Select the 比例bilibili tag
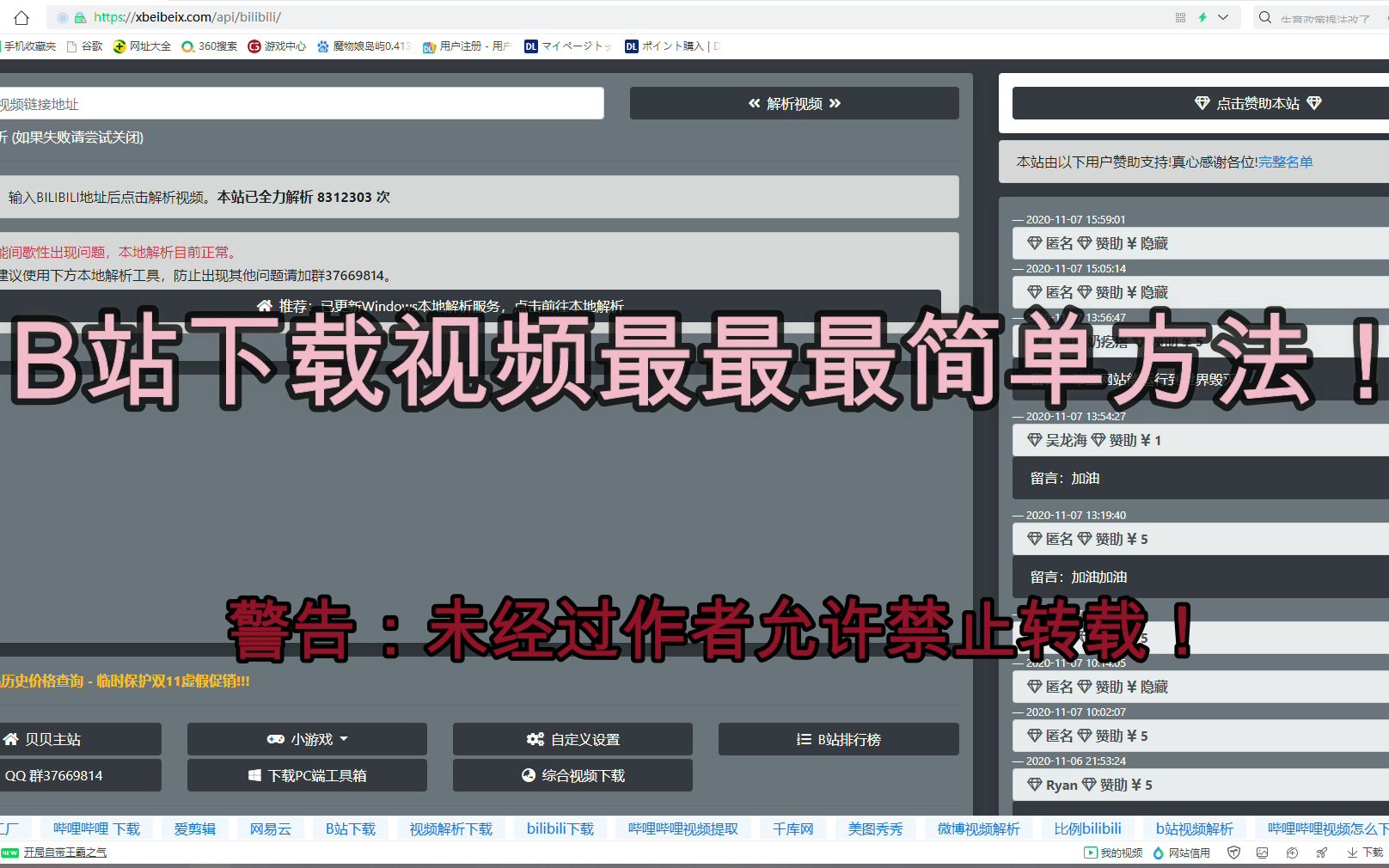The image size is (1389, 868). pos(1088,828)
